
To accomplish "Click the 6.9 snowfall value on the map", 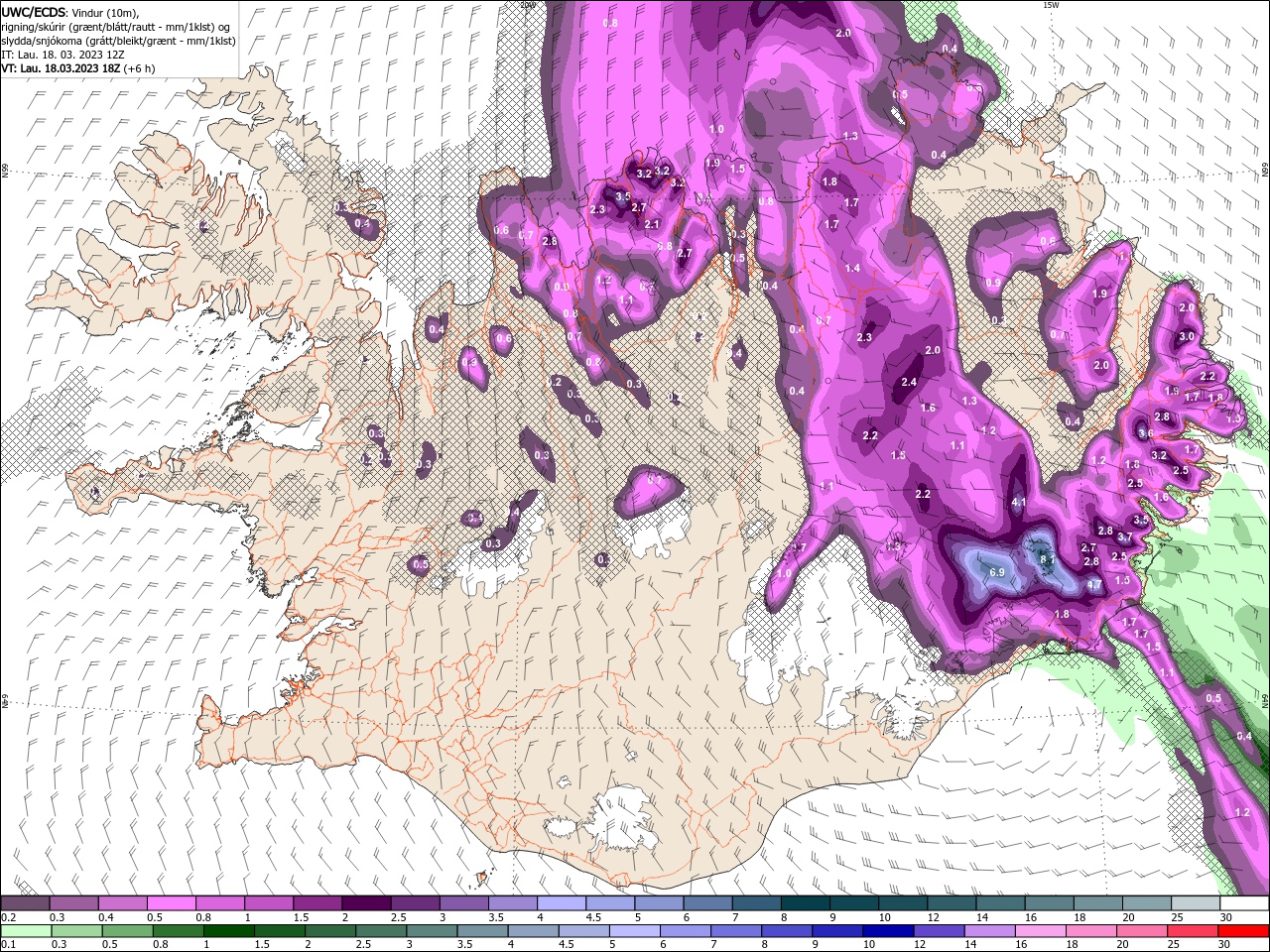I will tap(997, 573).
